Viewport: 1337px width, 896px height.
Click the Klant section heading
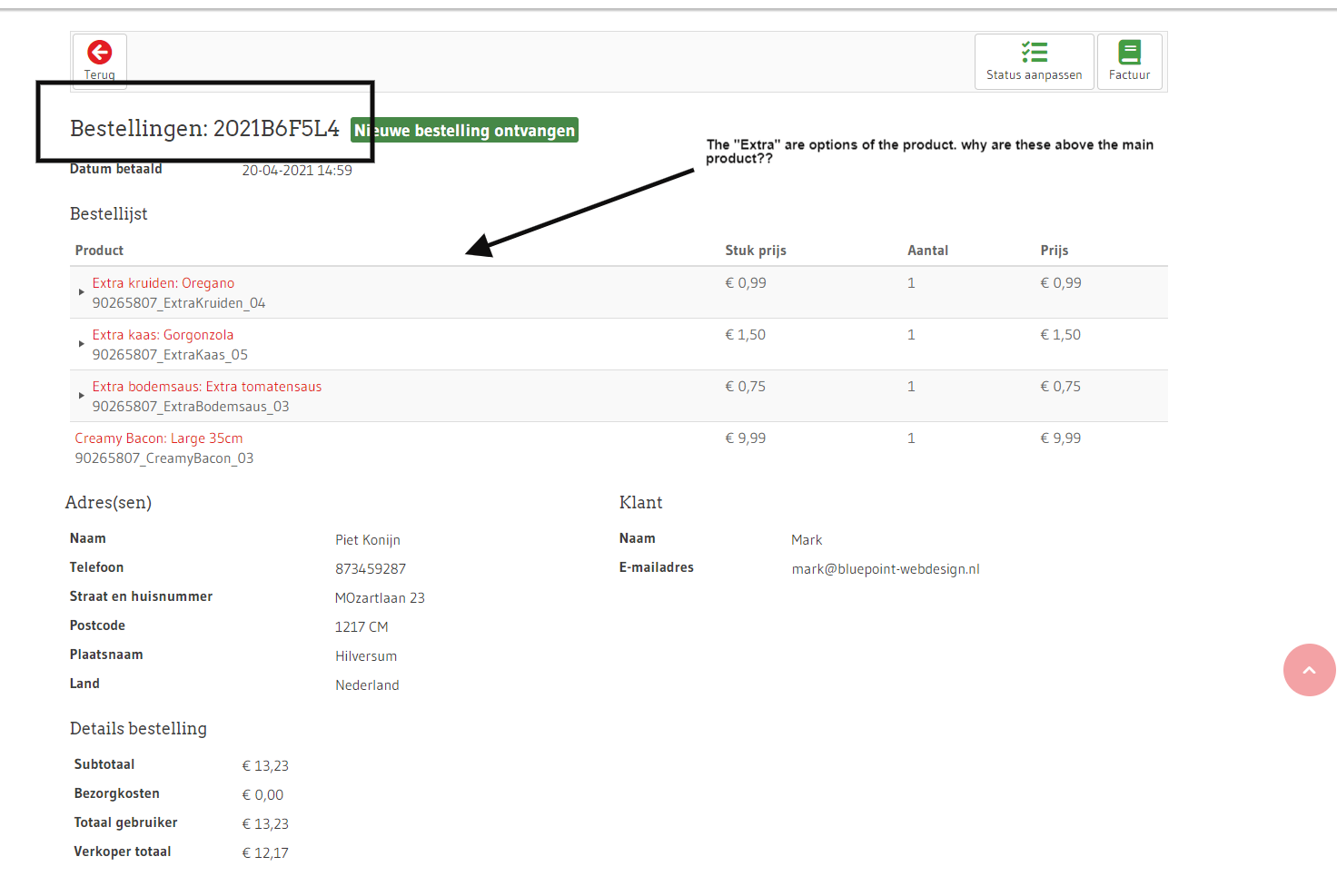(x=641, y=503)
